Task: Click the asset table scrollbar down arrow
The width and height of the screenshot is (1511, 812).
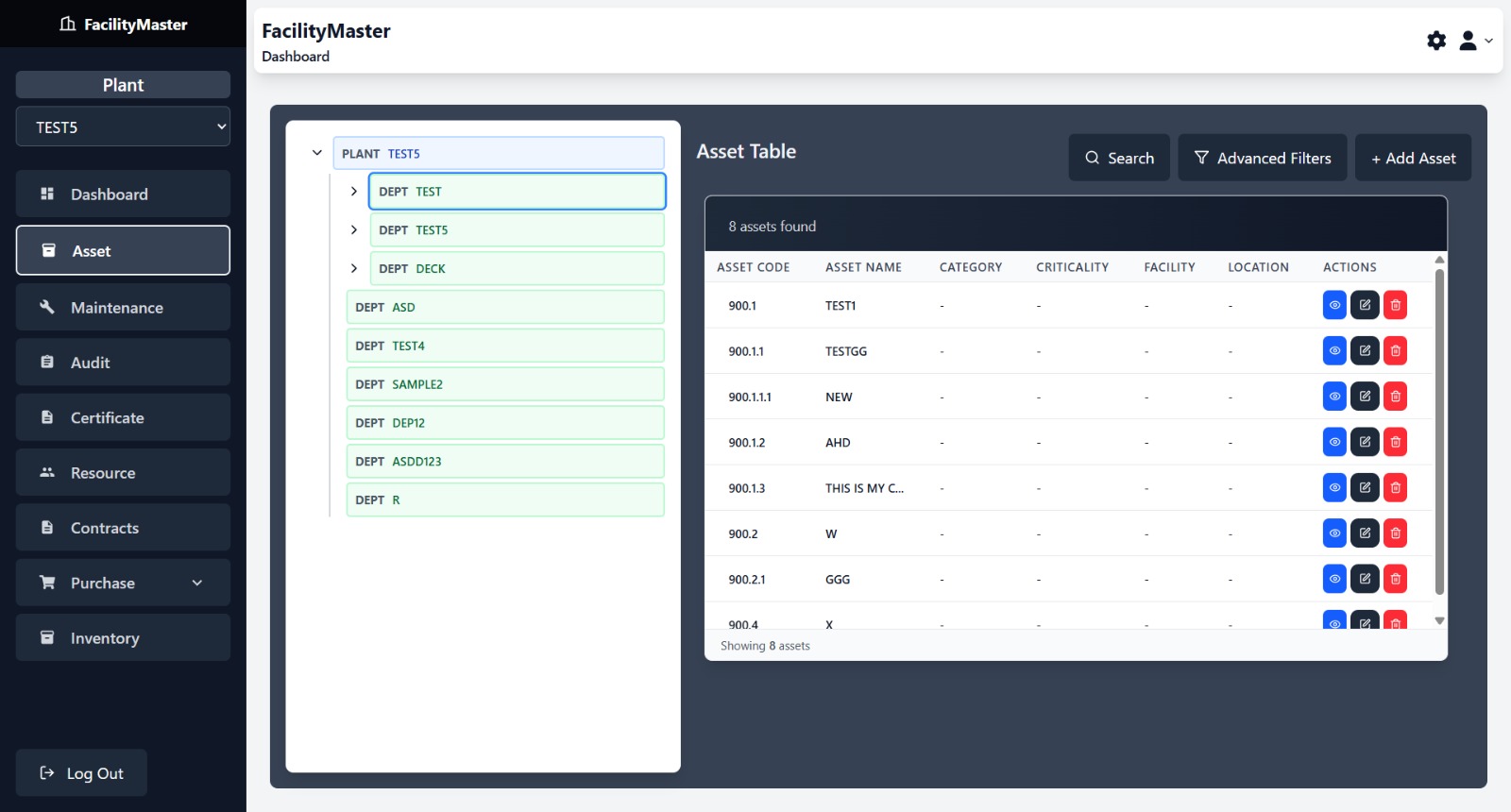Action: (1439, 620)
